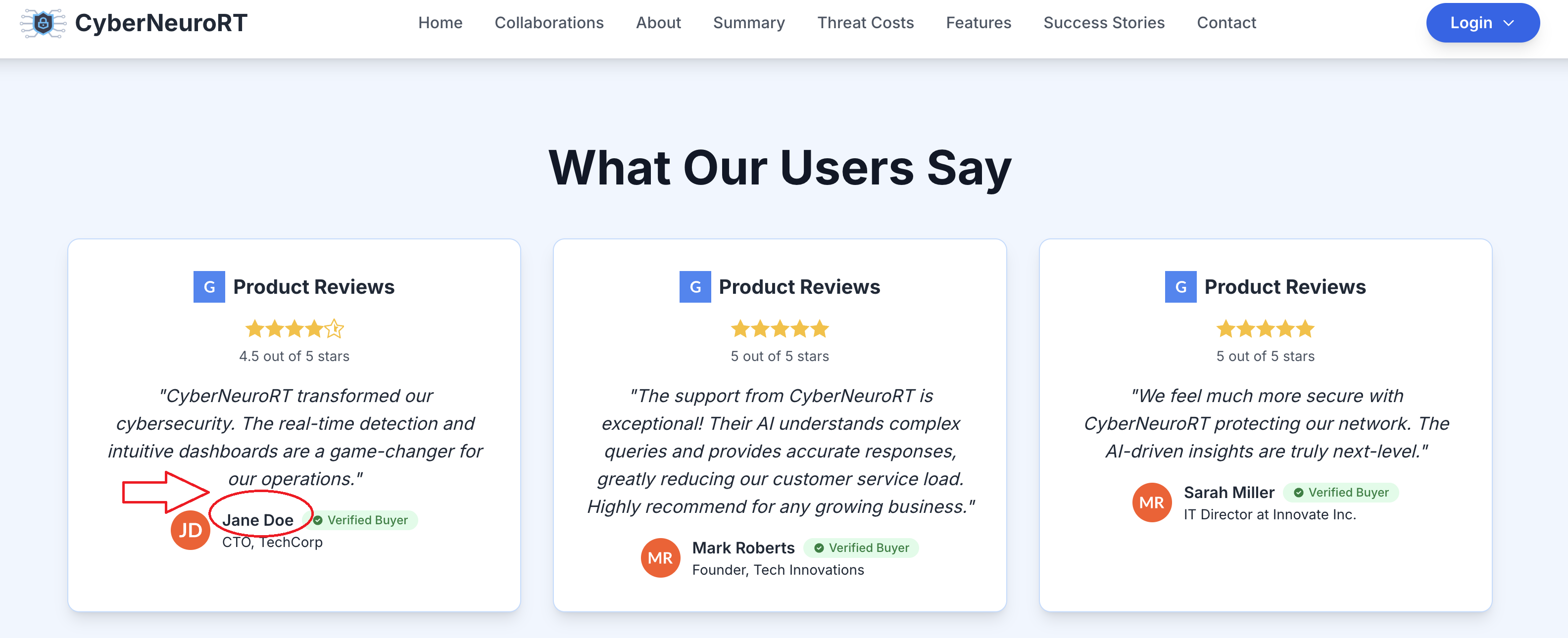The height and width of the screenshot is (638, 1568).
Task: Open the Success Stories nav link
Action: click(1104, 23)
